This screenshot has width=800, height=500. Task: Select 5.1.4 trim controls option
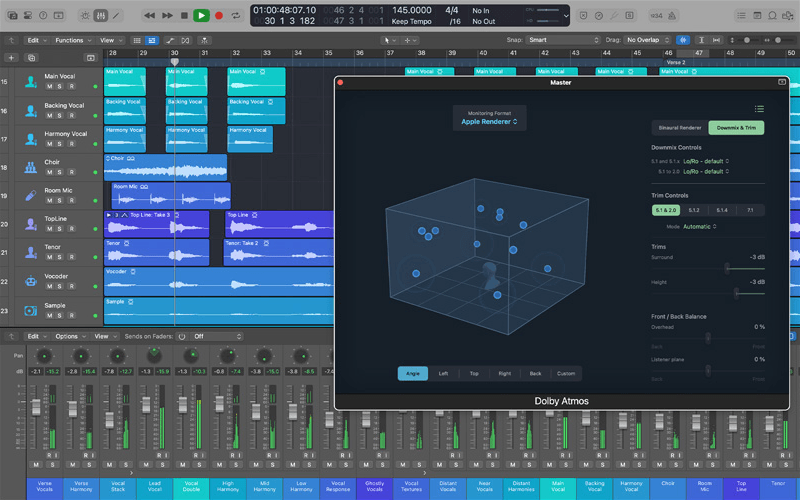click(x=722, y=210)
